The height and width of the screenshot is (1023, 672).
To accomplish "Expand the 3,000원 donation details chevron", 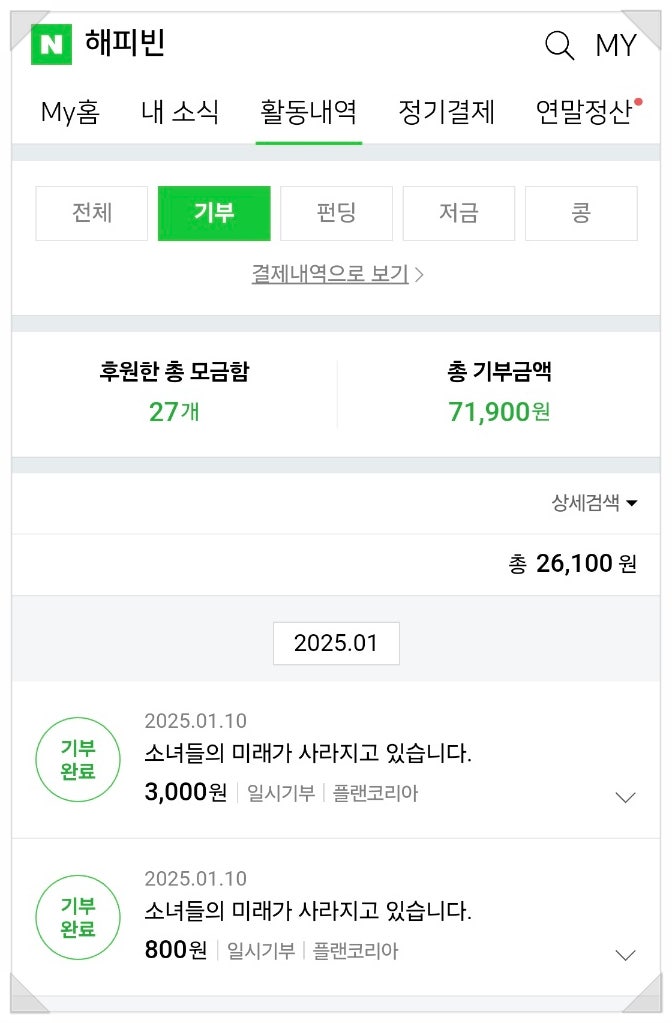I will (x=625, y=797).
